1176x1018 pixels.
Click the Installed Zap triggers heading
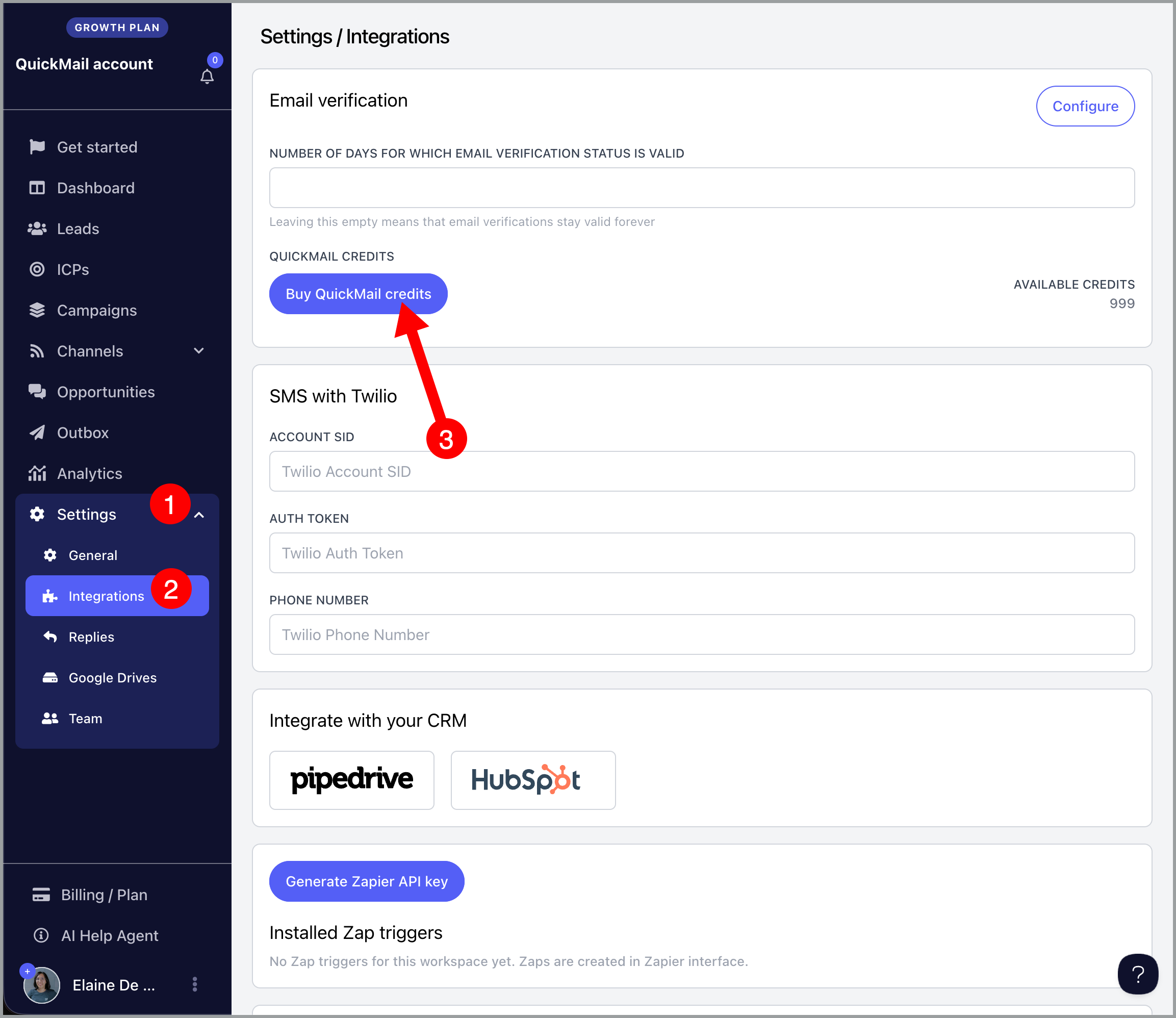(355, 932)
